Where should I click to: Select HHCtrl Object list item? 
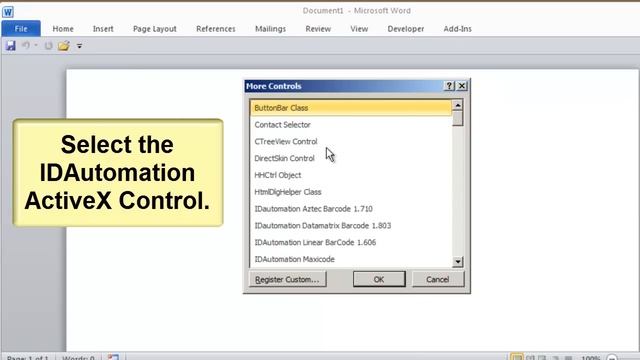[351, 175]
